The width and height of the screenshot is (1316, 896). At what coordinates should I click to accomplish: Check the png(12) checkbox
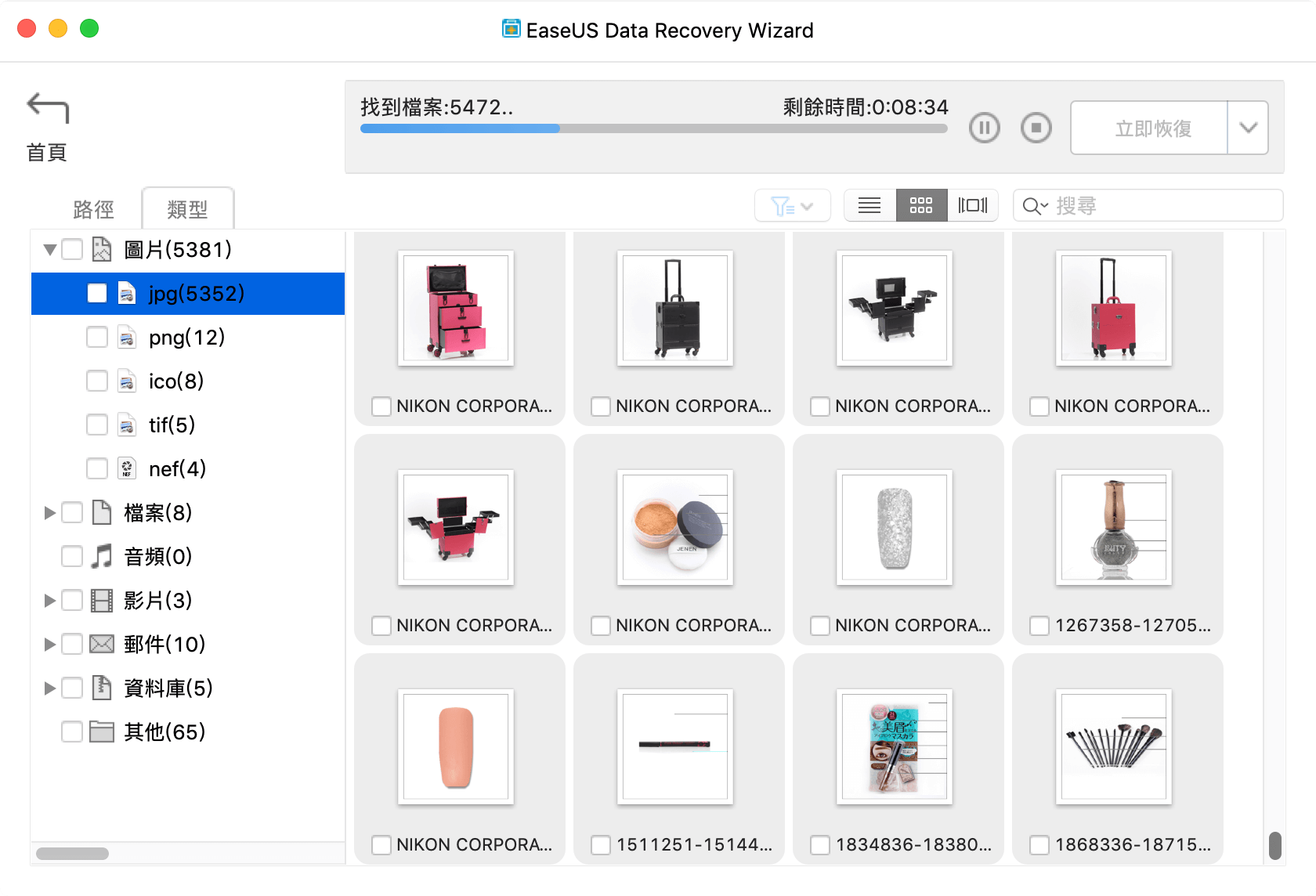tap(97, 338)
